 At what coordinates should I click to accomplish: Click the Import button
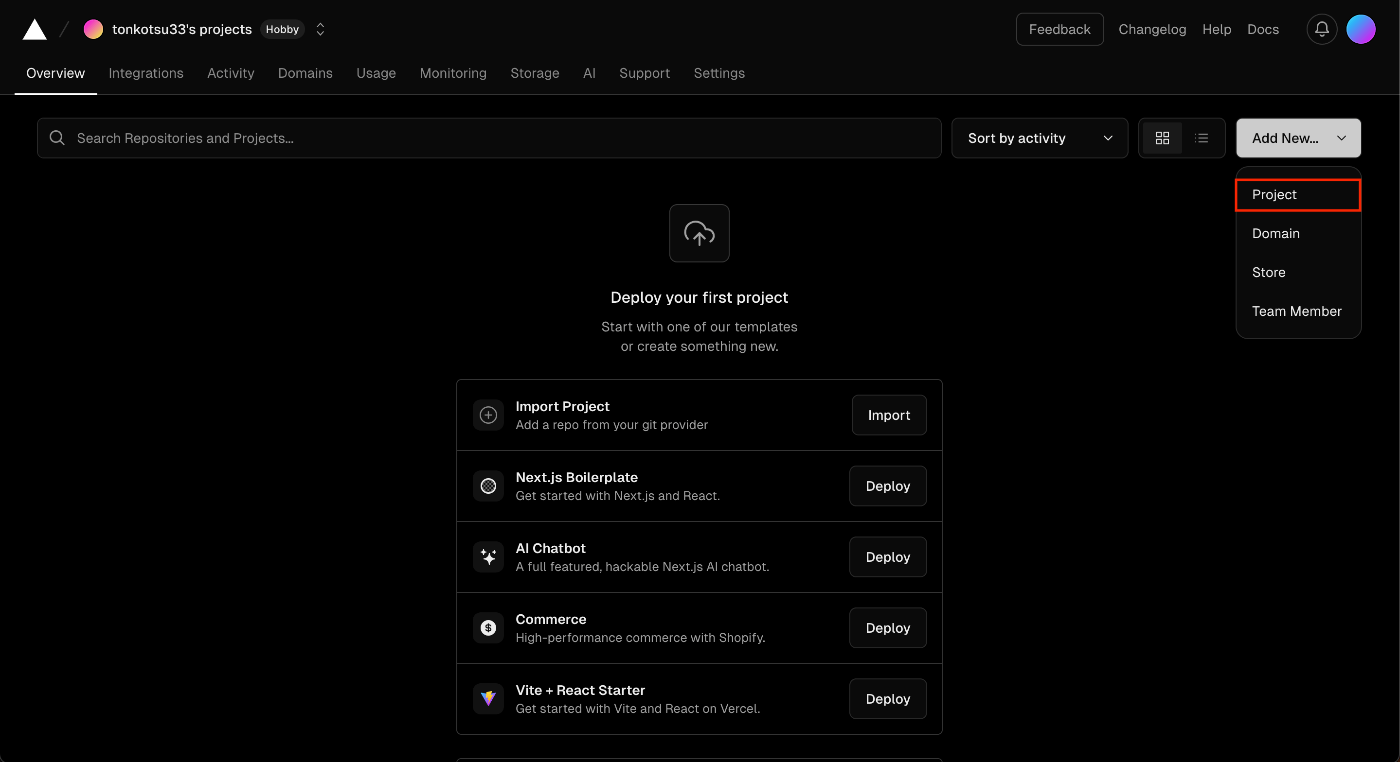pos(889,415)
